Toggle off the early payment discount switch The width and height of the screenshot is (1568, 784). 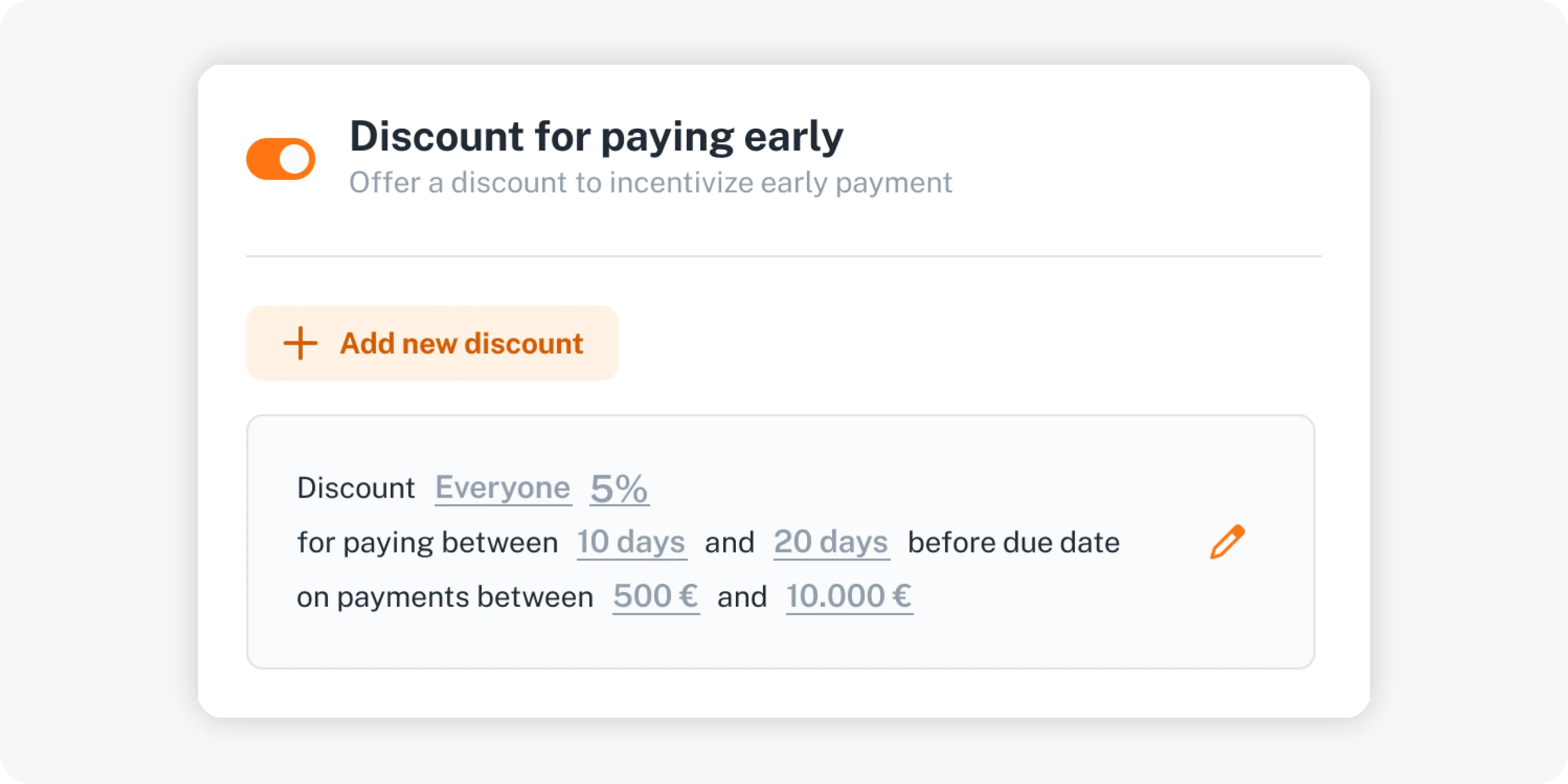tap(281, 159)
